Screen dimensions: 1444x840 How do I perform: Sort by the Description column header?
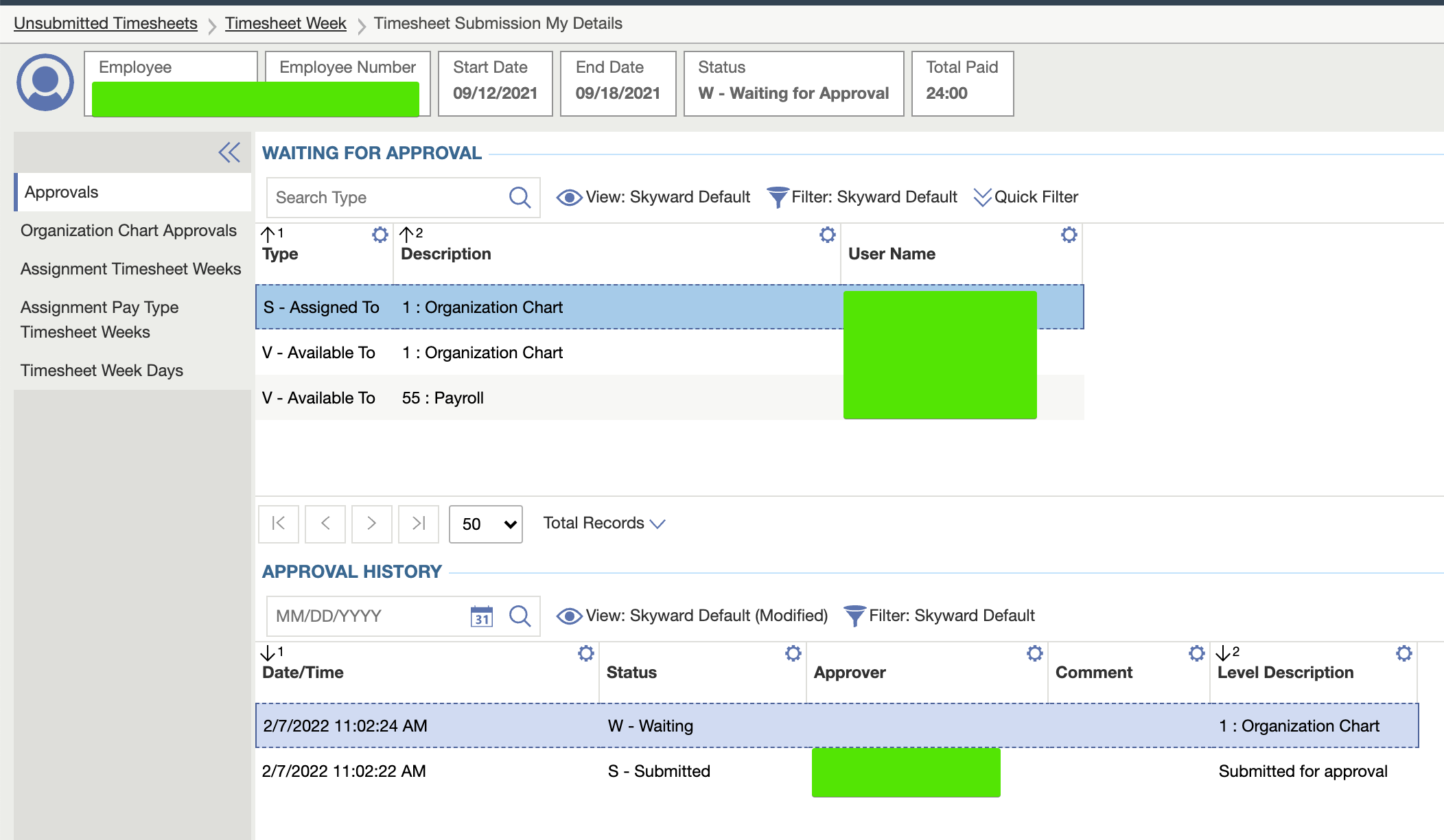coord(446,254)
